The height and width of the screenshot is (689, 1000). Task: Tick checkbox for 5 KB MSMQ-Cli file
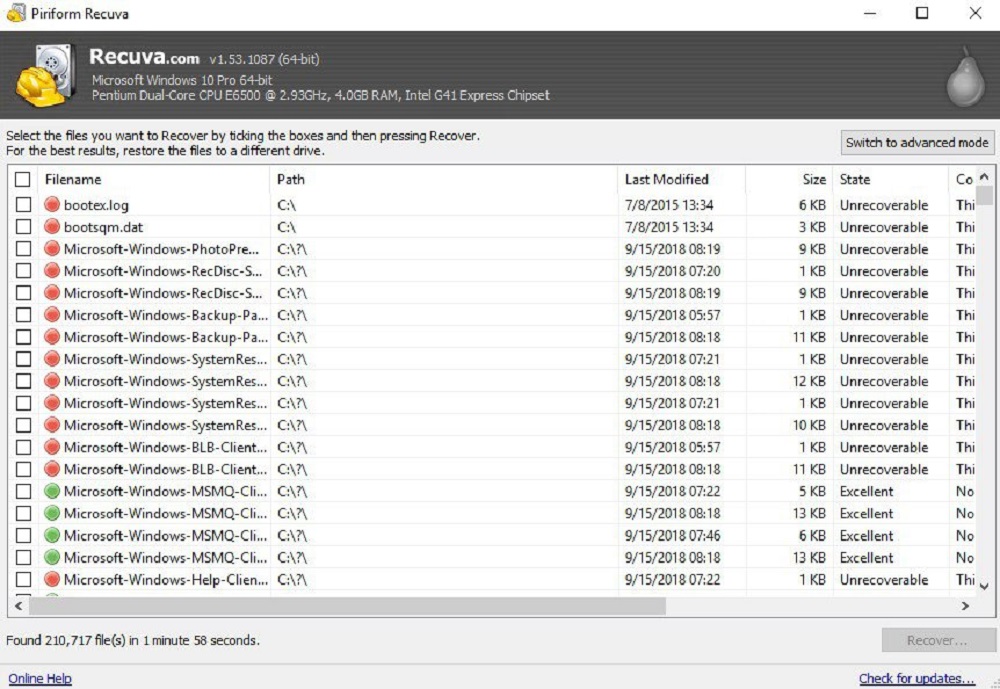coord(24,491)
